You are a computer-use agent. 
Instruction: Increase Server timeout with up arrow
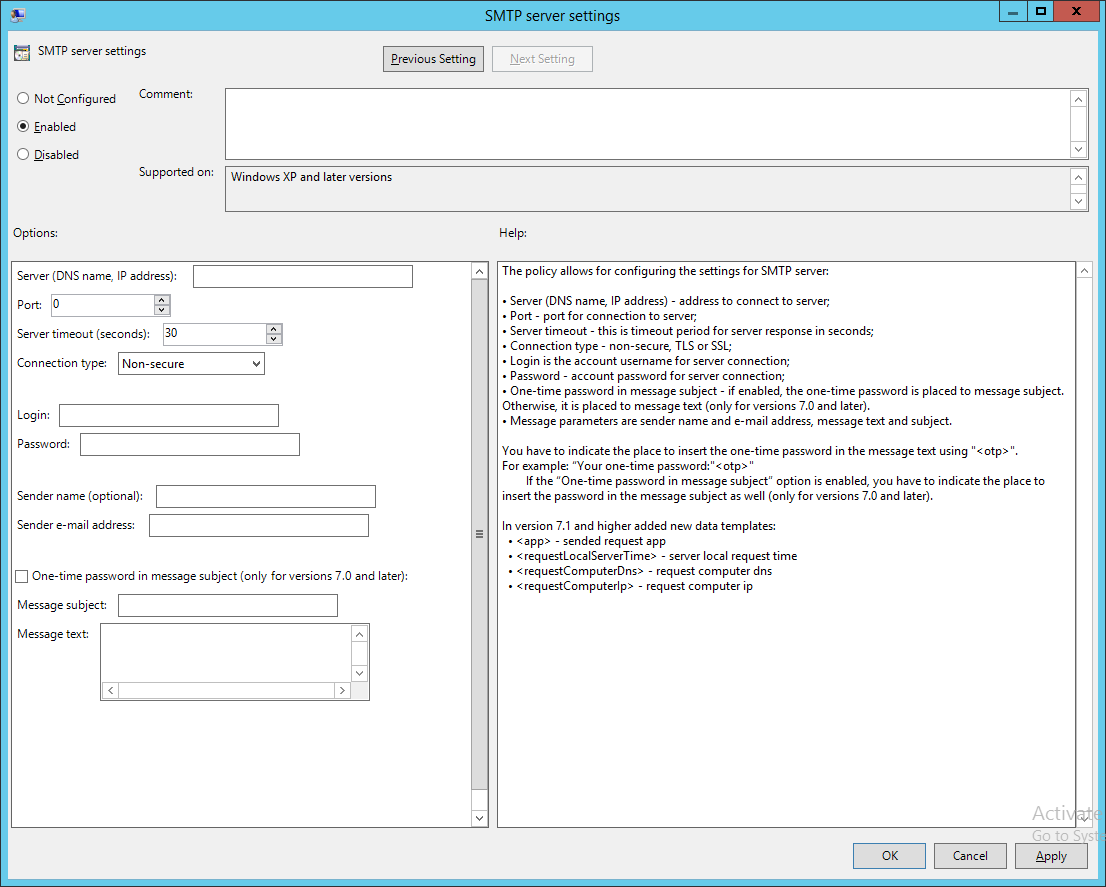[274, 329]
